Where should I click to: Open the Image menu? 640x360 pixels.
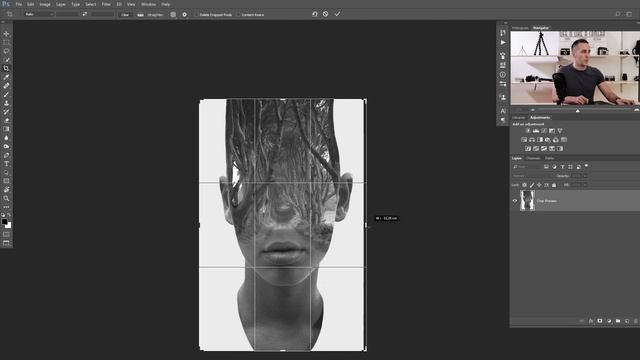(45, 4)
